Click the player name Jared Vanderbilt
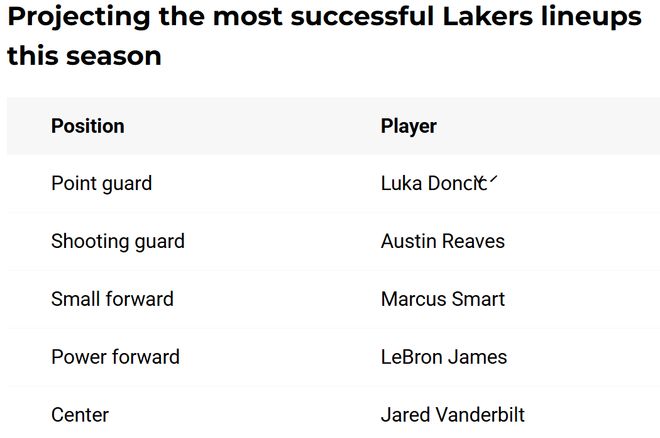 coord(452,415)
